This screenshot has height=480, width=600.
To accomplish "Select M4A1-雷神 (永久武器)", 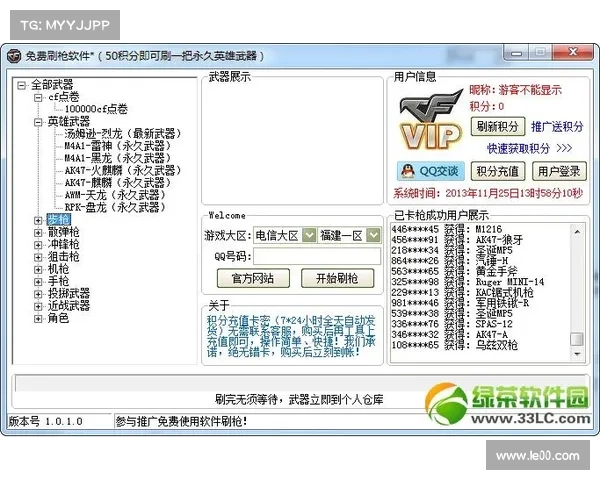I will (117, 146).
